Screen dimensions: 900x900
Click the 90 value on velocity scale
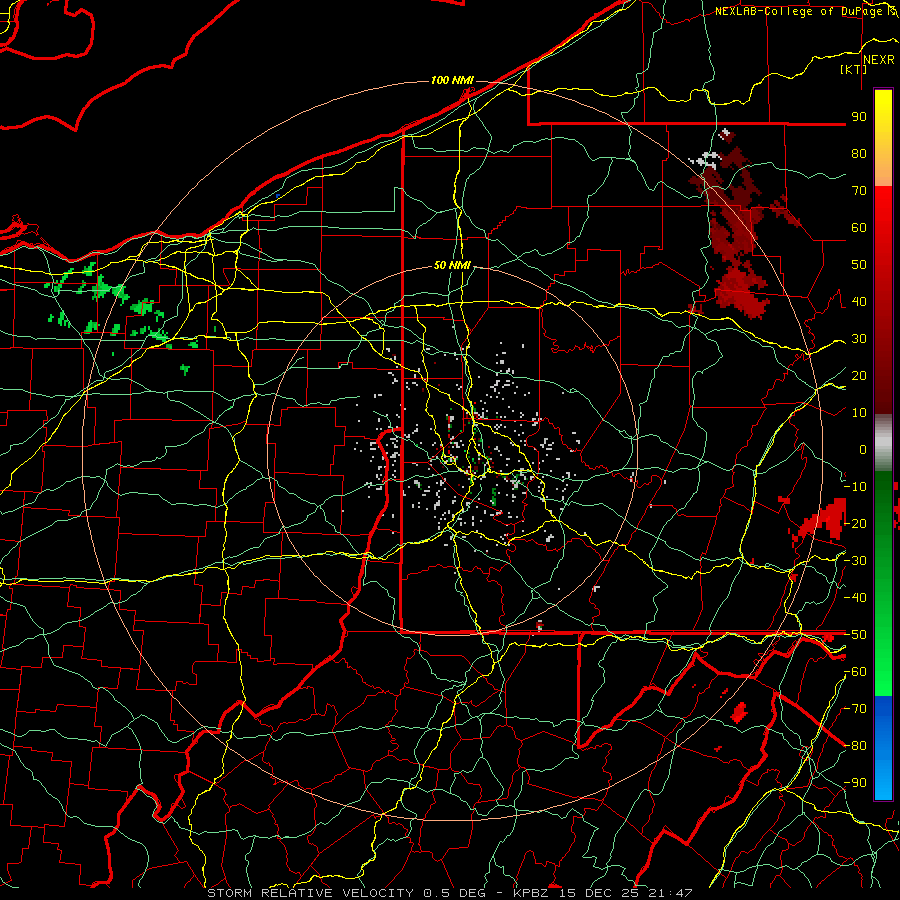[859, 117]
